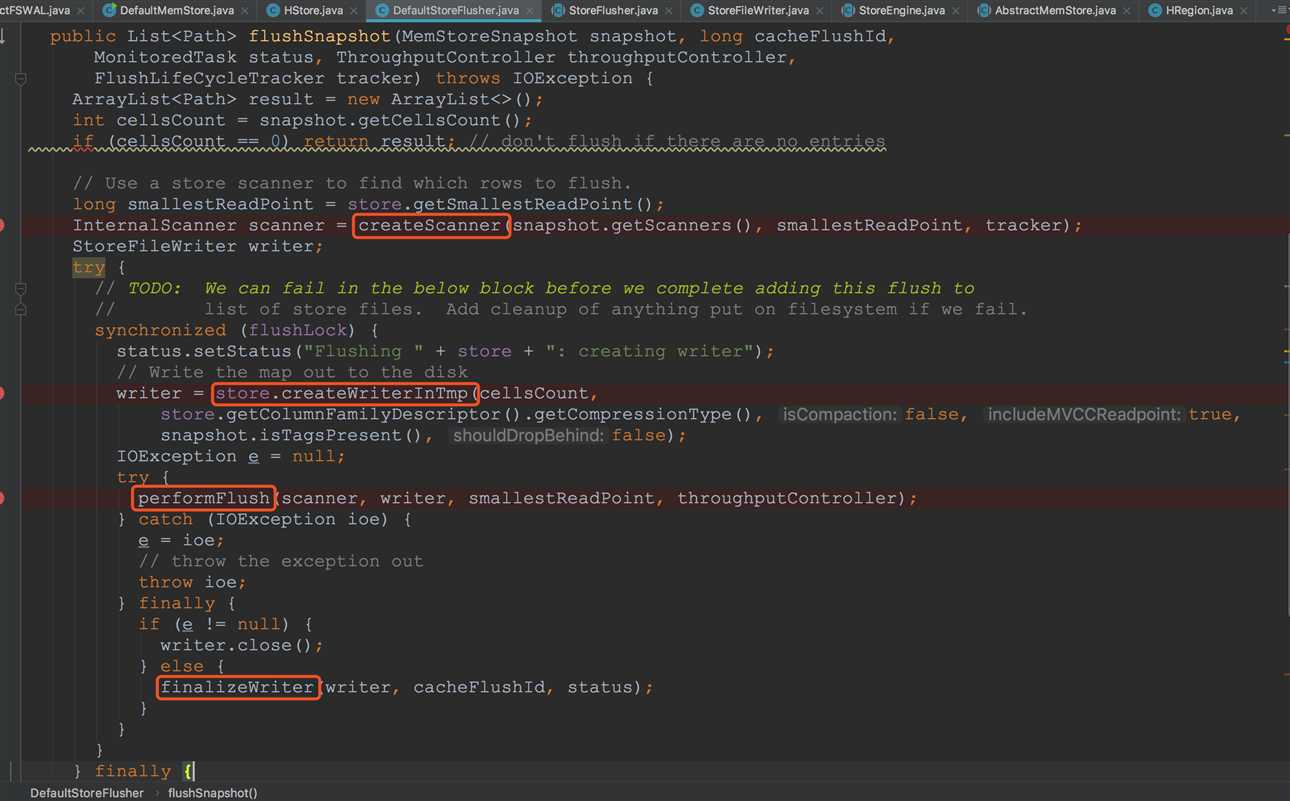Click the includeMVCCReadpoint: inlay hint
The image size is (1290, 801).
pos(1084,414)
